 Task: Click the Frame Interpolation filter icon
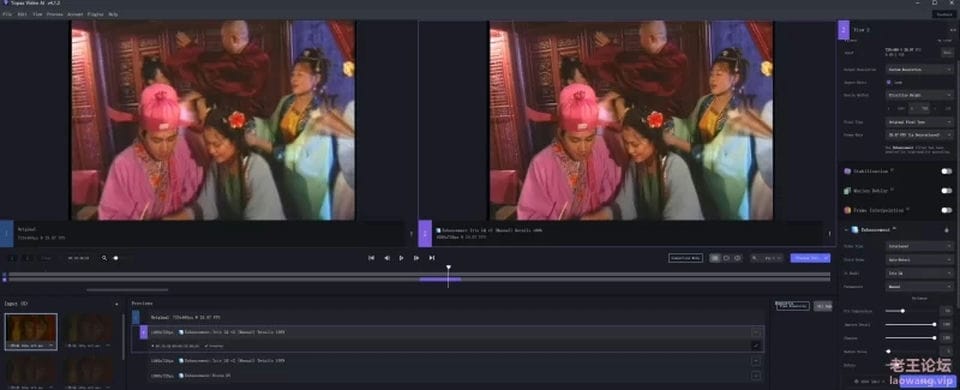(x=847, y=210)
